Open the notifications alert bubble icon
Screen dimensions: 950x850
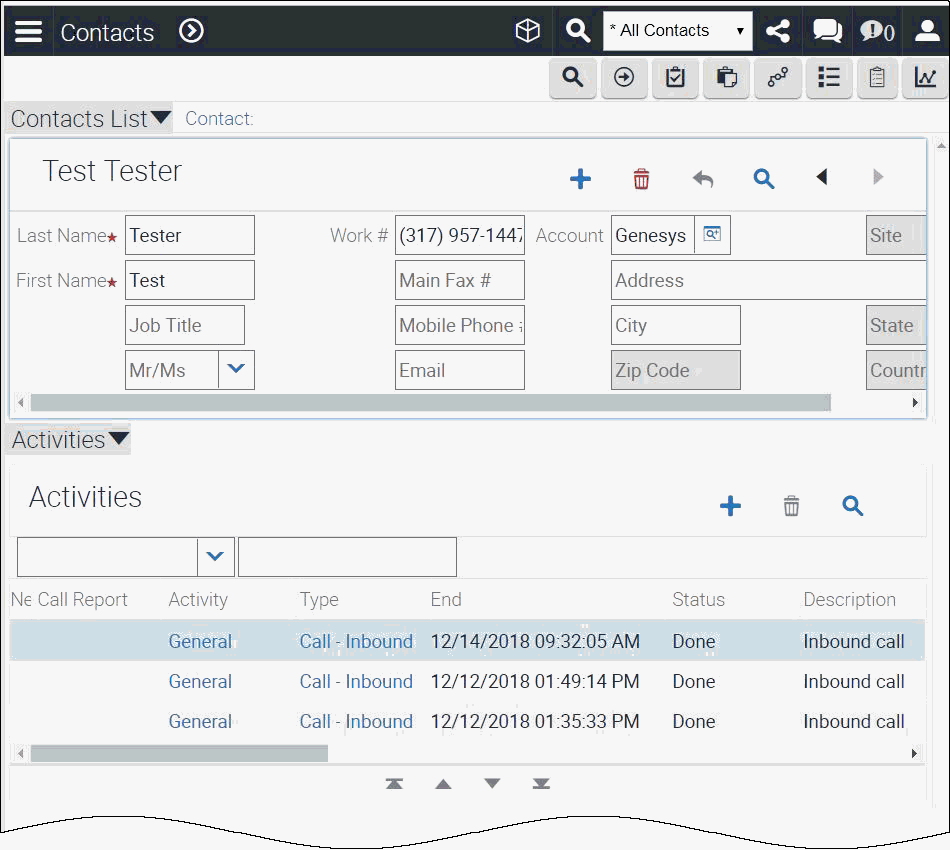tap(877, 31)
